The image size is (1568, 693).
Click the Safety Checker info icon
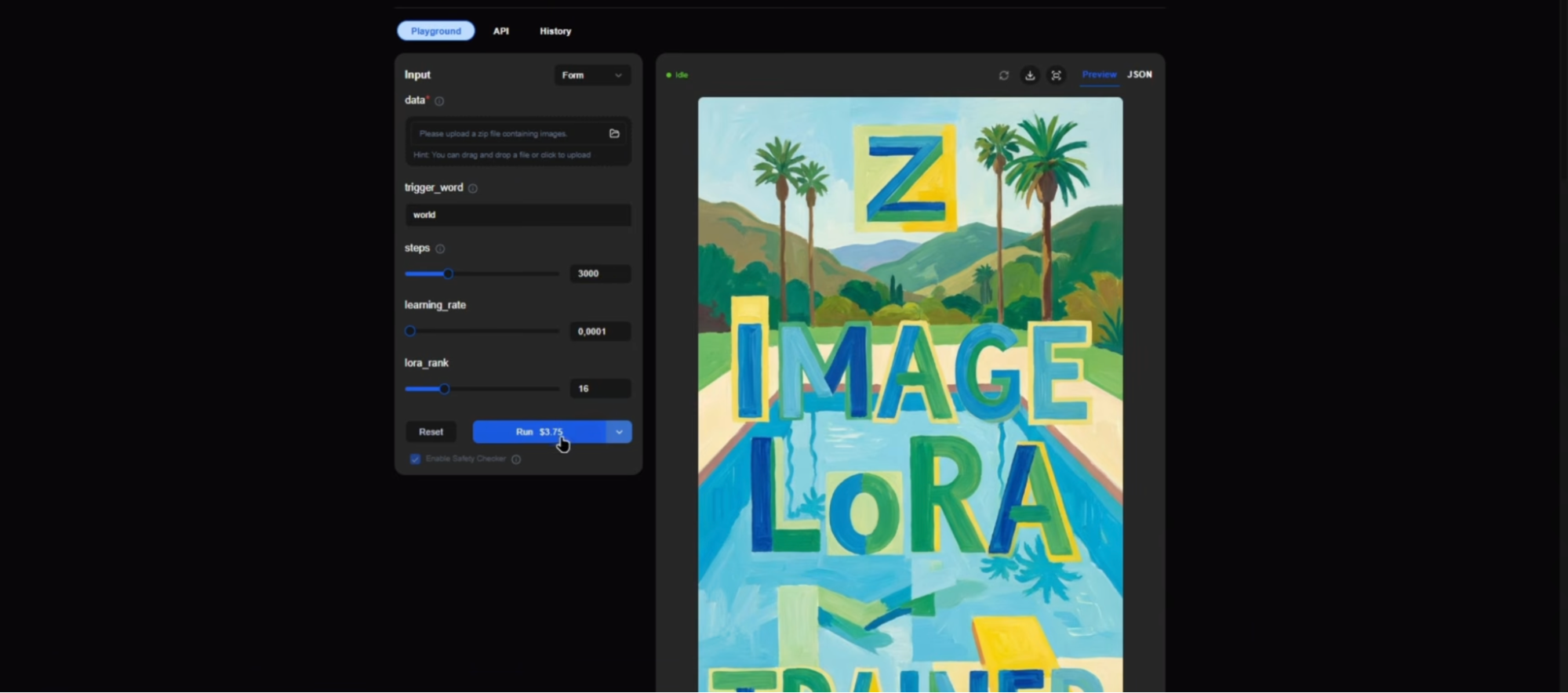(516, 459)
